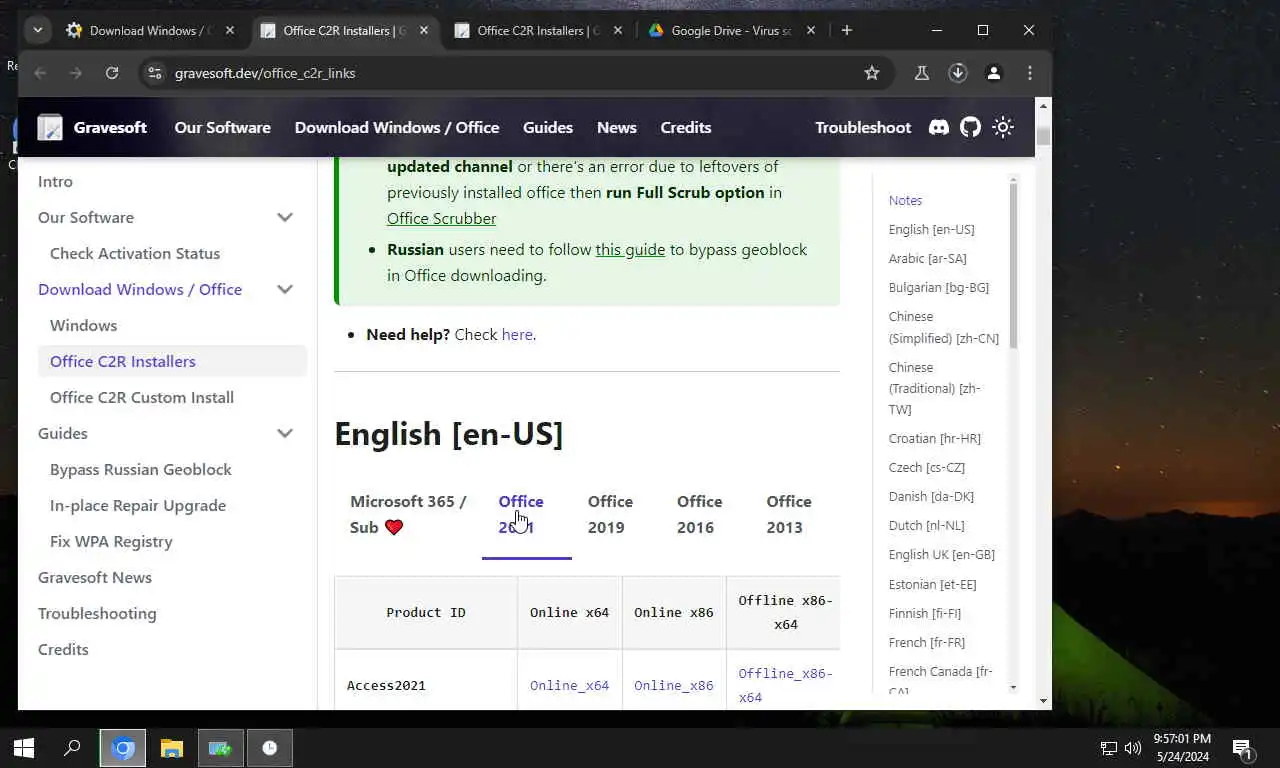Open the Discord icon link in navbar
1280x768 pixels.
938,127
